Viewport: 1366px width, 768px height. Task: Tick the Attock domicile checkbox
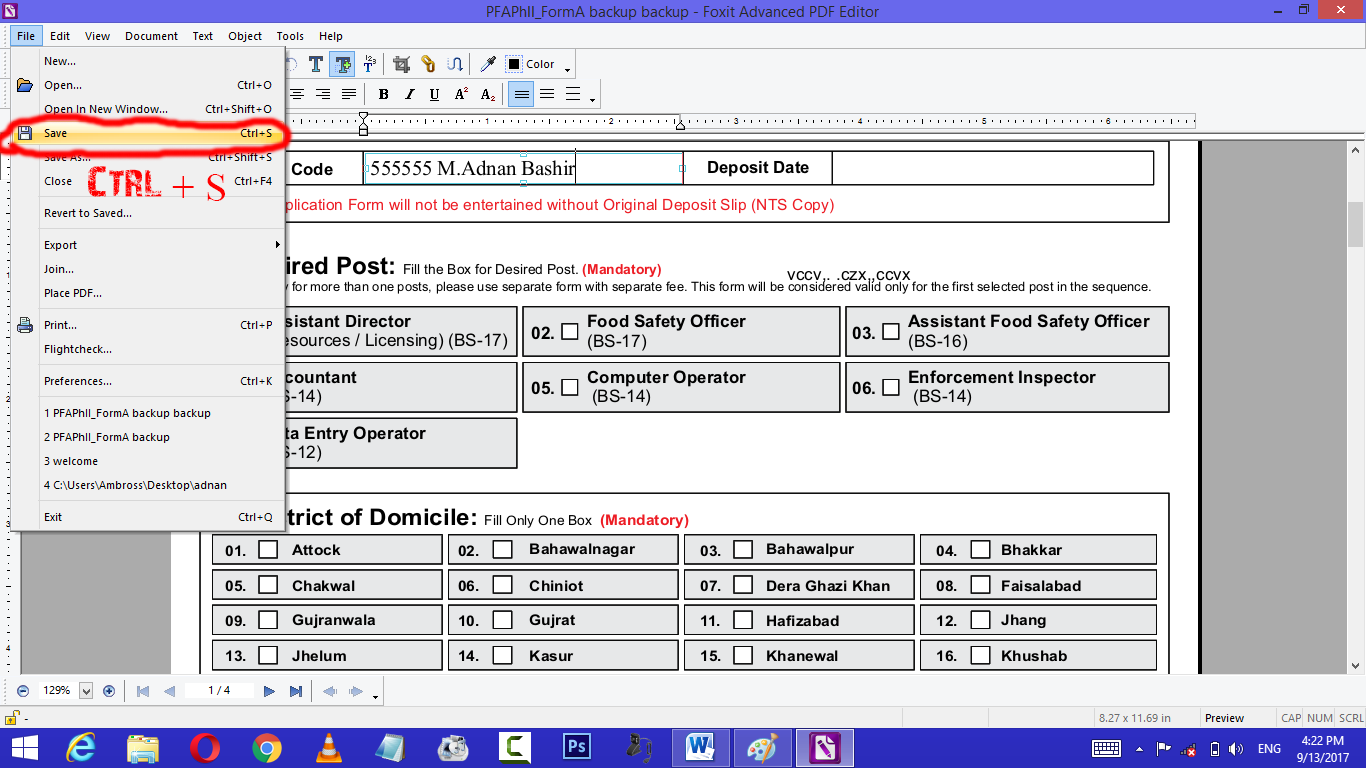(267, 548)
